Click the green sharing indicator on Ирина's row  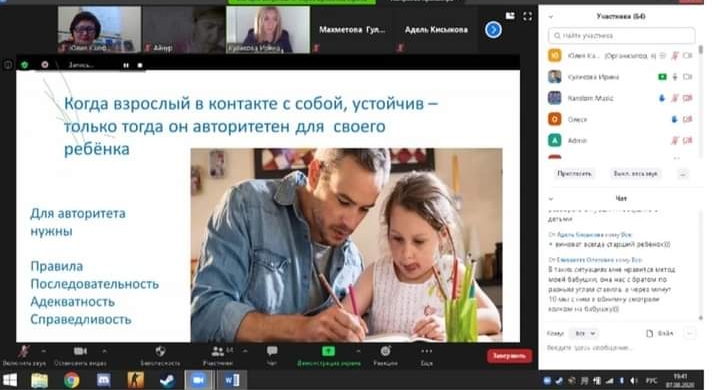[662, 77]
